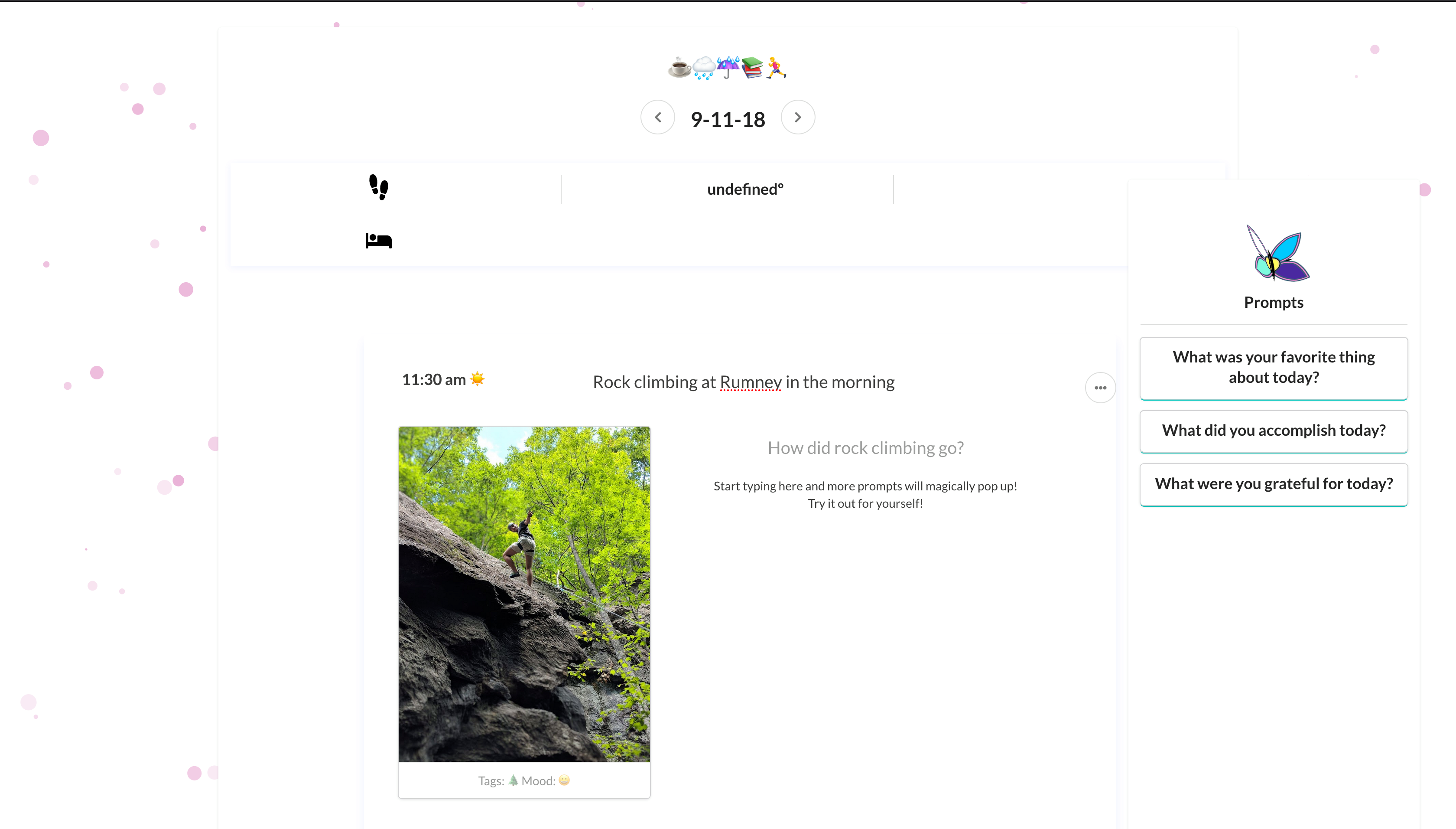The image size is (1456, 829).
Task: Open the rock climbing photo
Action: 524,594
